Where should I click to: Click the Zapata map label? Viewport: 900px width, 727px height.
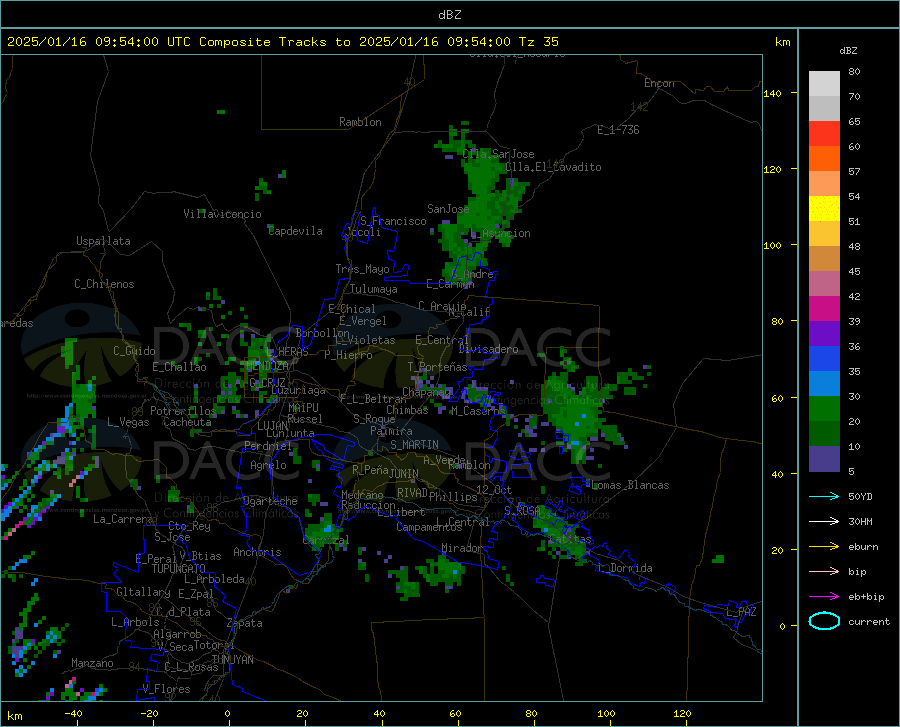click(245, 623)
